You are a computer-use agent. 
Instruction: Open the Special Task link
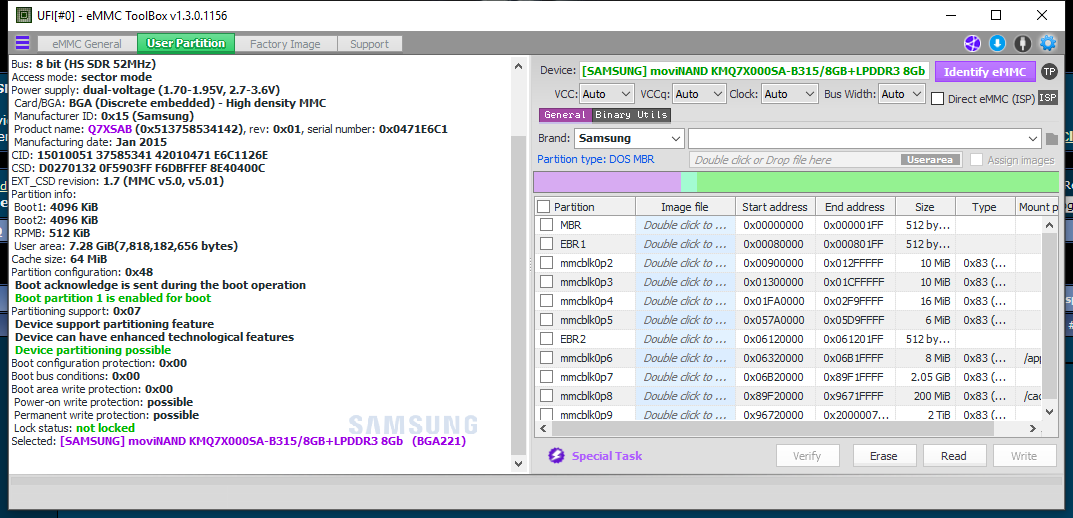(607, 456)
